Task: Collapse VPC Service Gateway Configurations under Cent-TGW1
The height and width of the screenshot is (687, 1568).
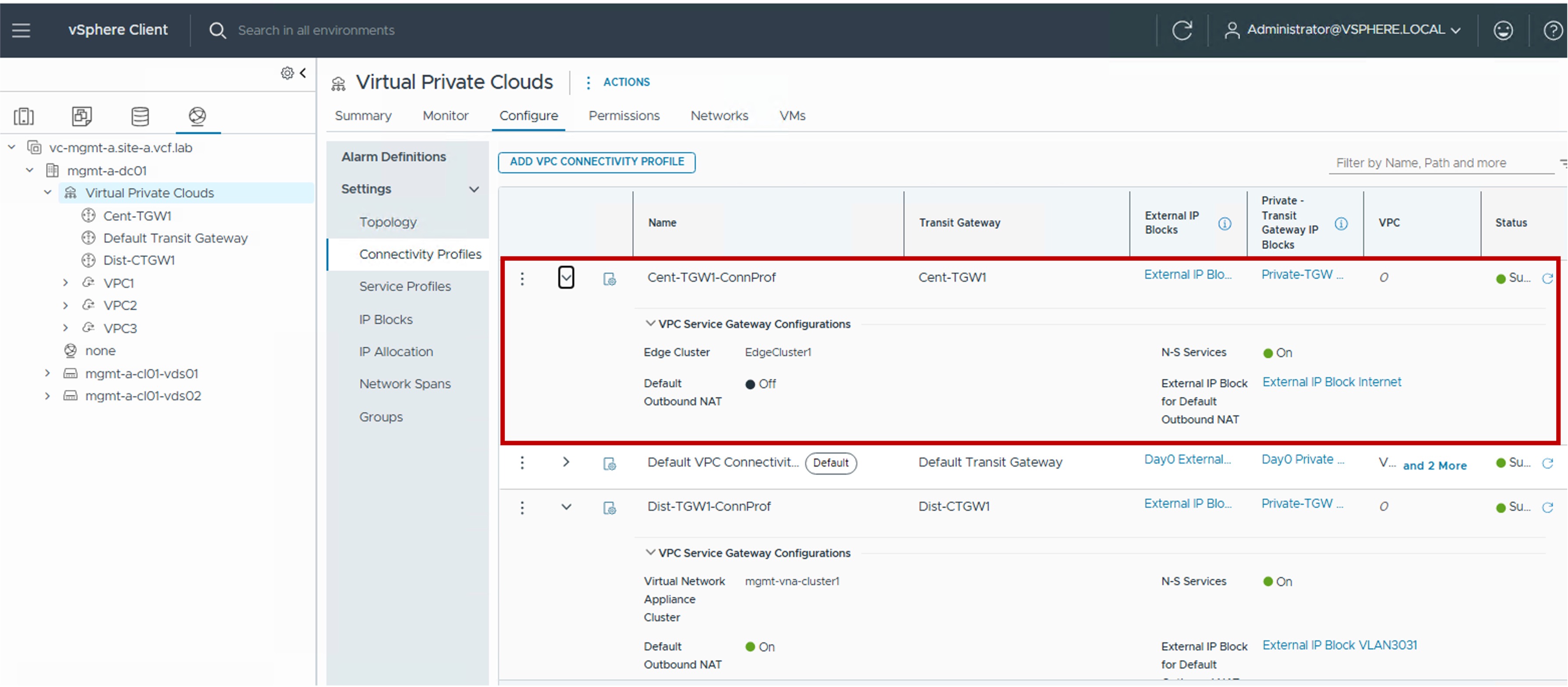Action: pyautogui.click(x=650, y=324)
